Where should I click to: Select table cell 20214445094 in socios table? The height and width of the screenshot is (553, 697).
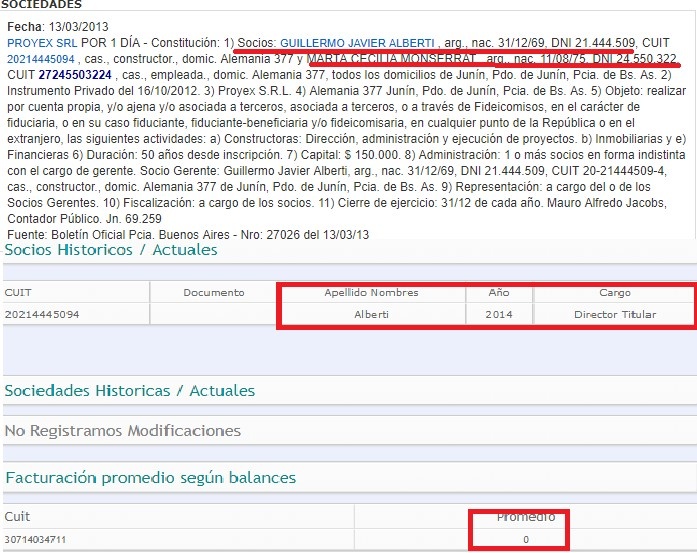pos(42,314)
